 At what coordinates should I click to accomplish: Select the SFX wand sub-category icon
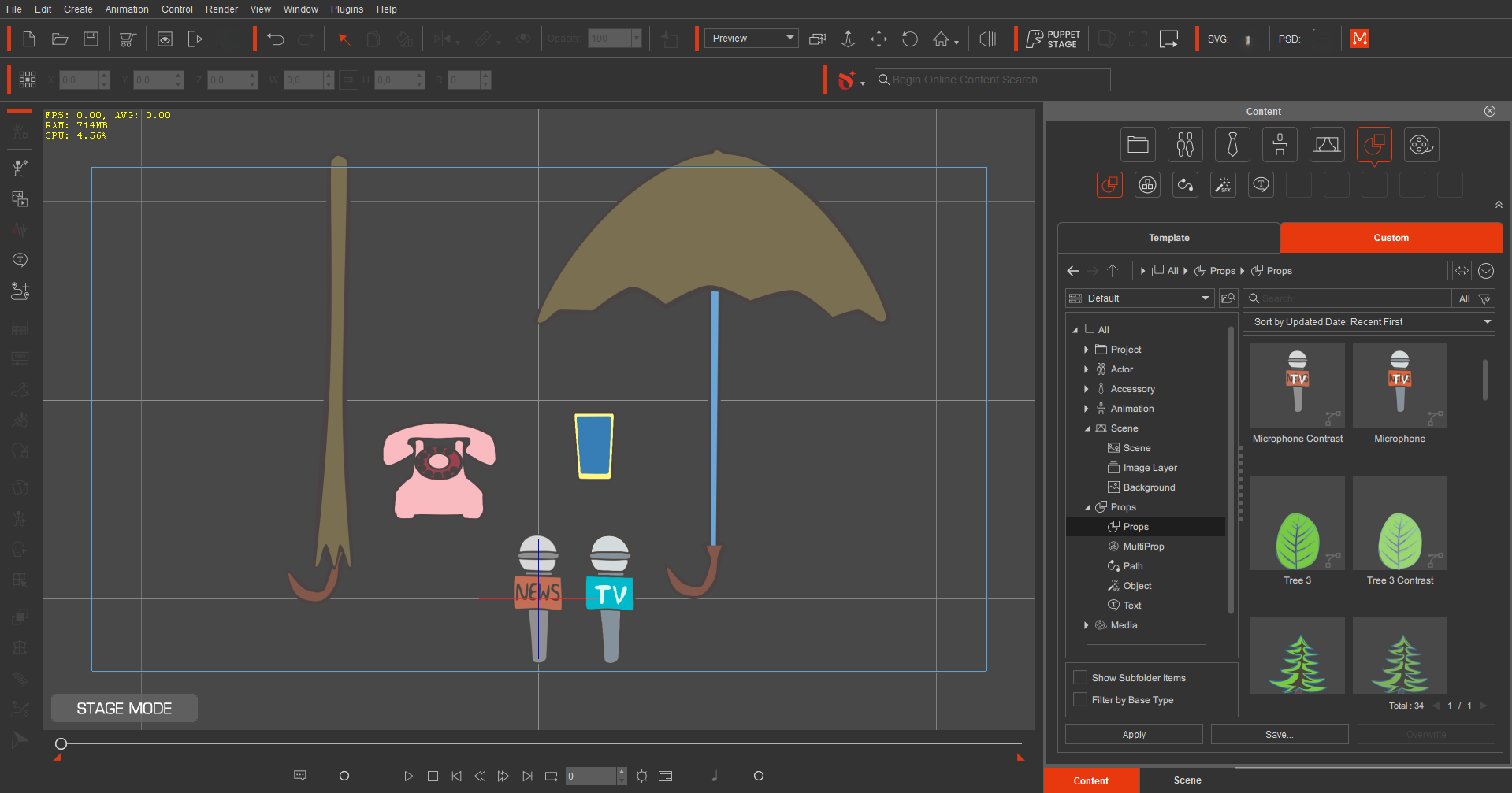1223,184
